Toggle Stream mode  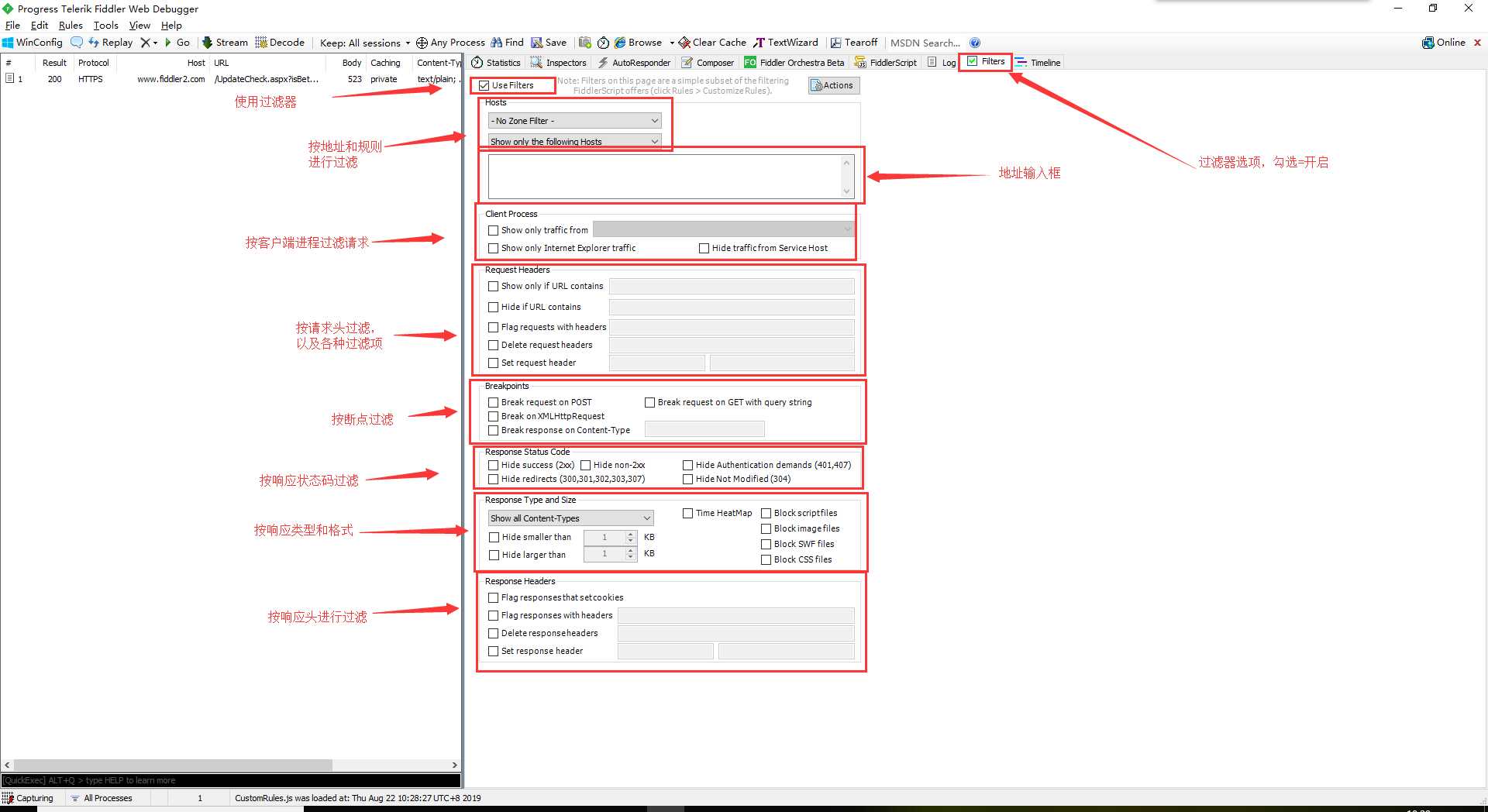pyautogui.click(x=225, y=43)
